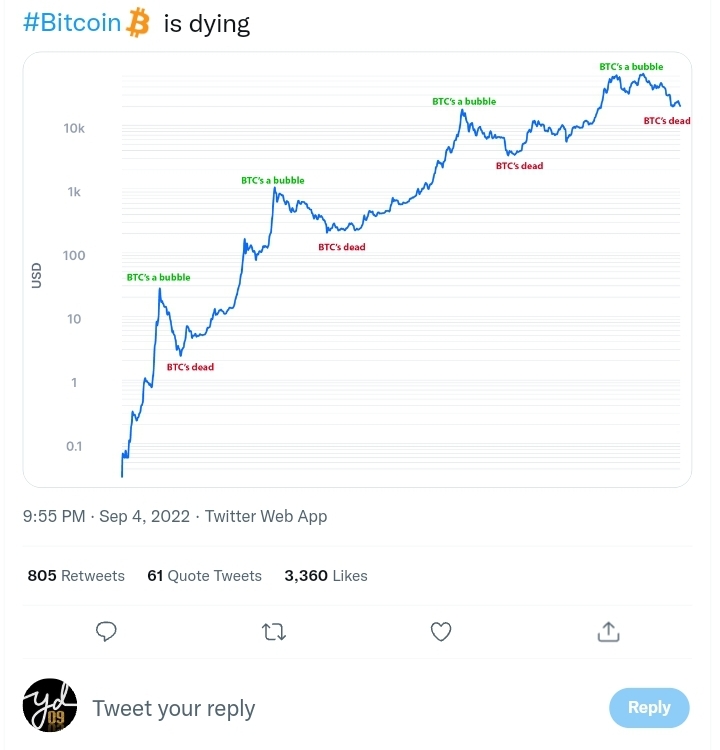720x750 pixels.
Task: View the 61 Quote Tweets list
Action: [204, 575]
